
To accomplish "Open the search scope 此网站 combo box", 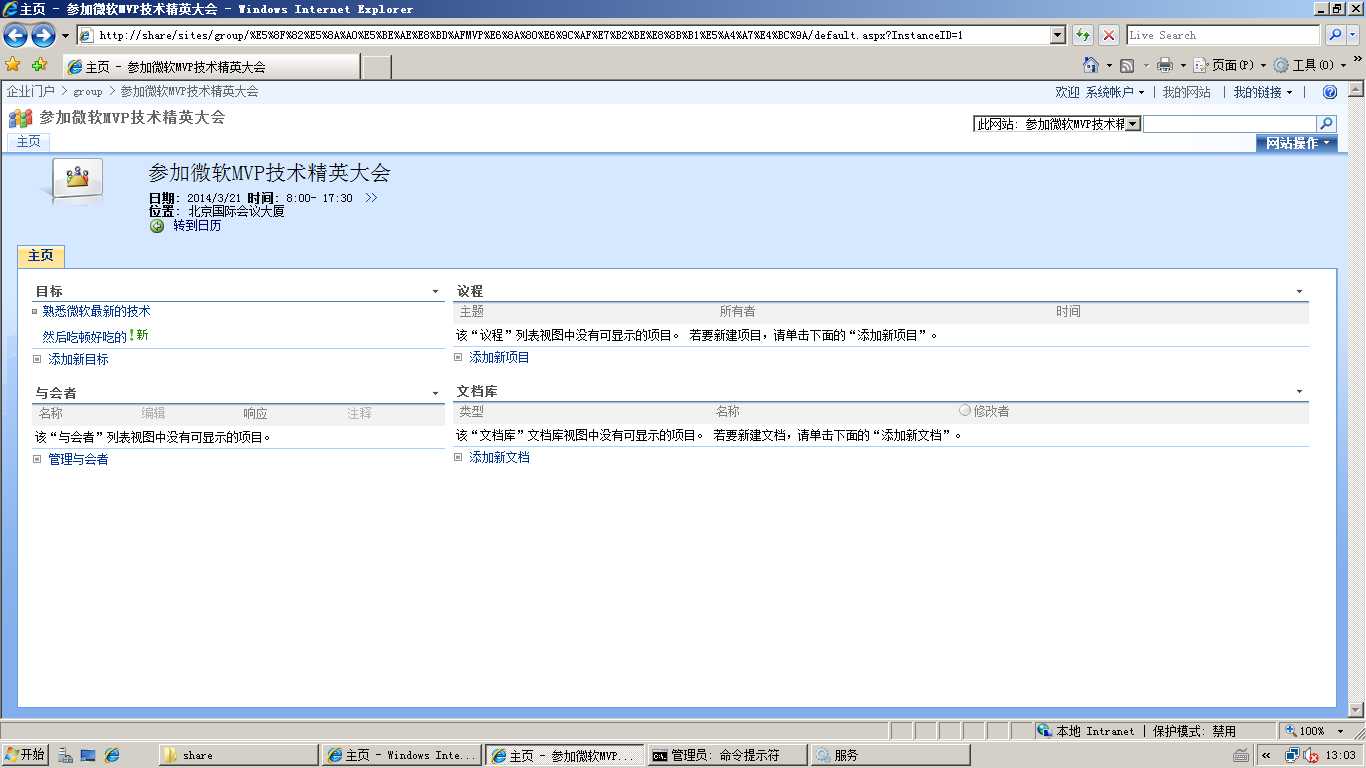I will tap(1057, 124).
